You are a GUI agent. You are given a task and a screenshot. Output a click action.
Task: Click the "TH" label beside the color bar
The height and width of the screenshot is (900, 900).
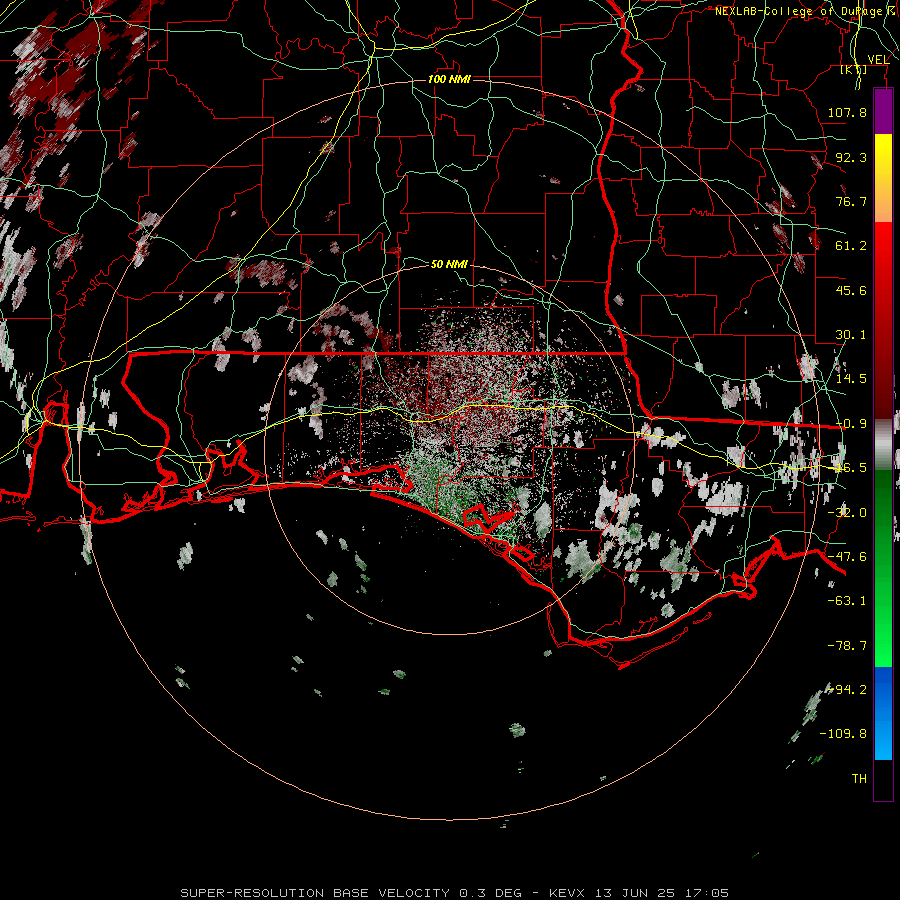[x=859, y=779]
